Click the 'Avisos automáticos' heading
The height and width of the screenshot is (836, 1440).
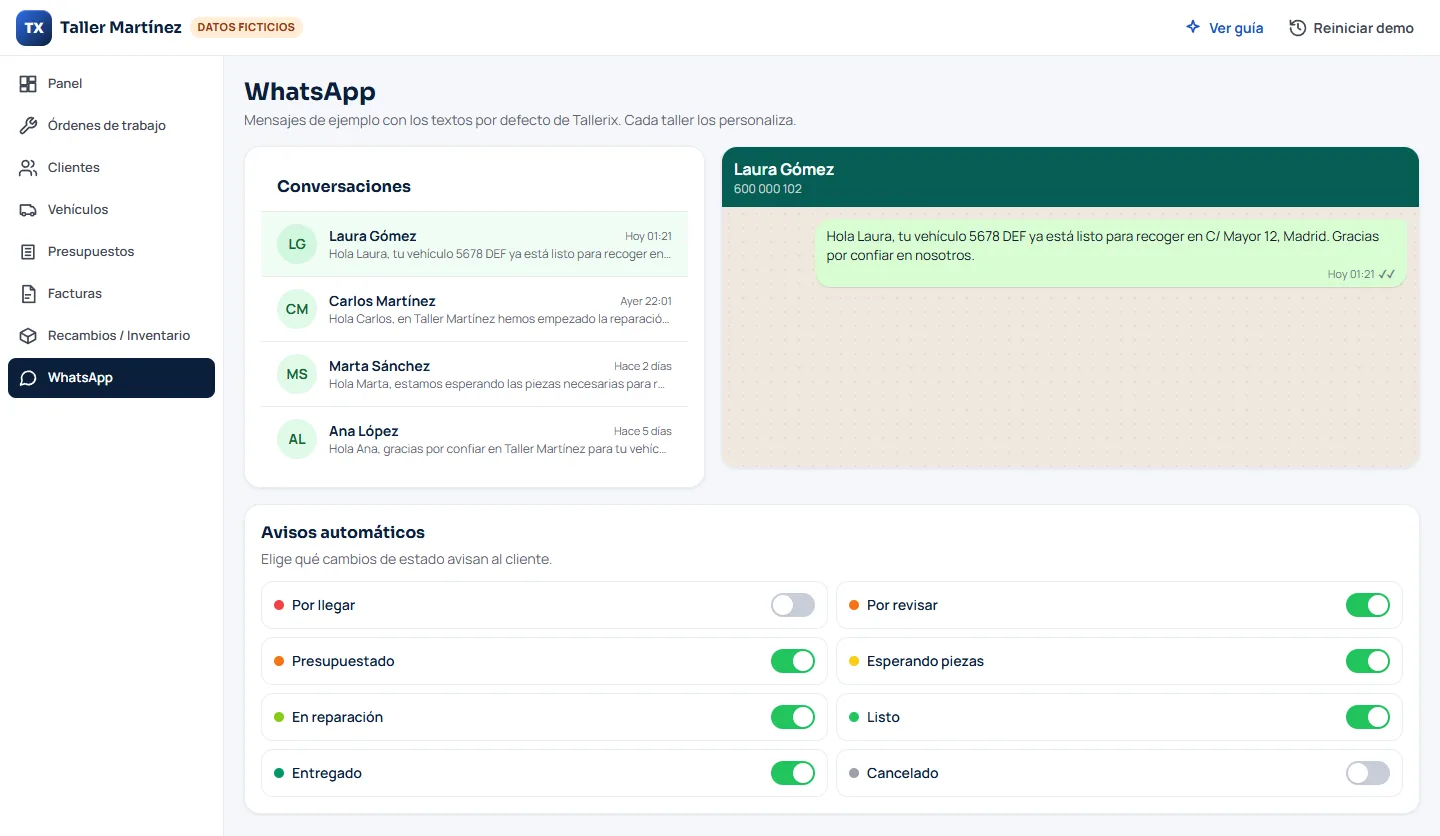click(343, 532)
